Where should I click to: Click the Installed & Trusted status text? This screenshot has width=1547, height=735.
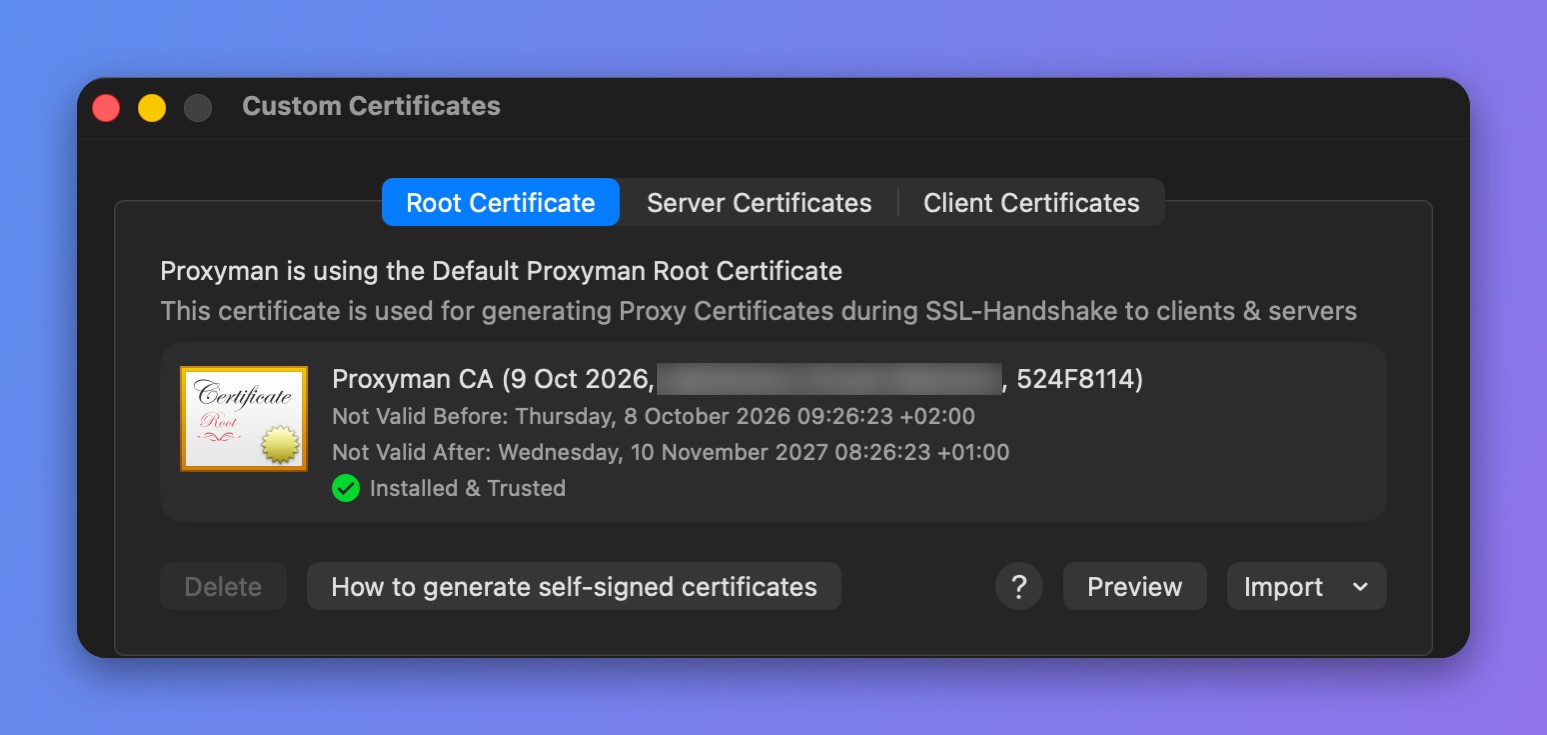pos(468,488)
